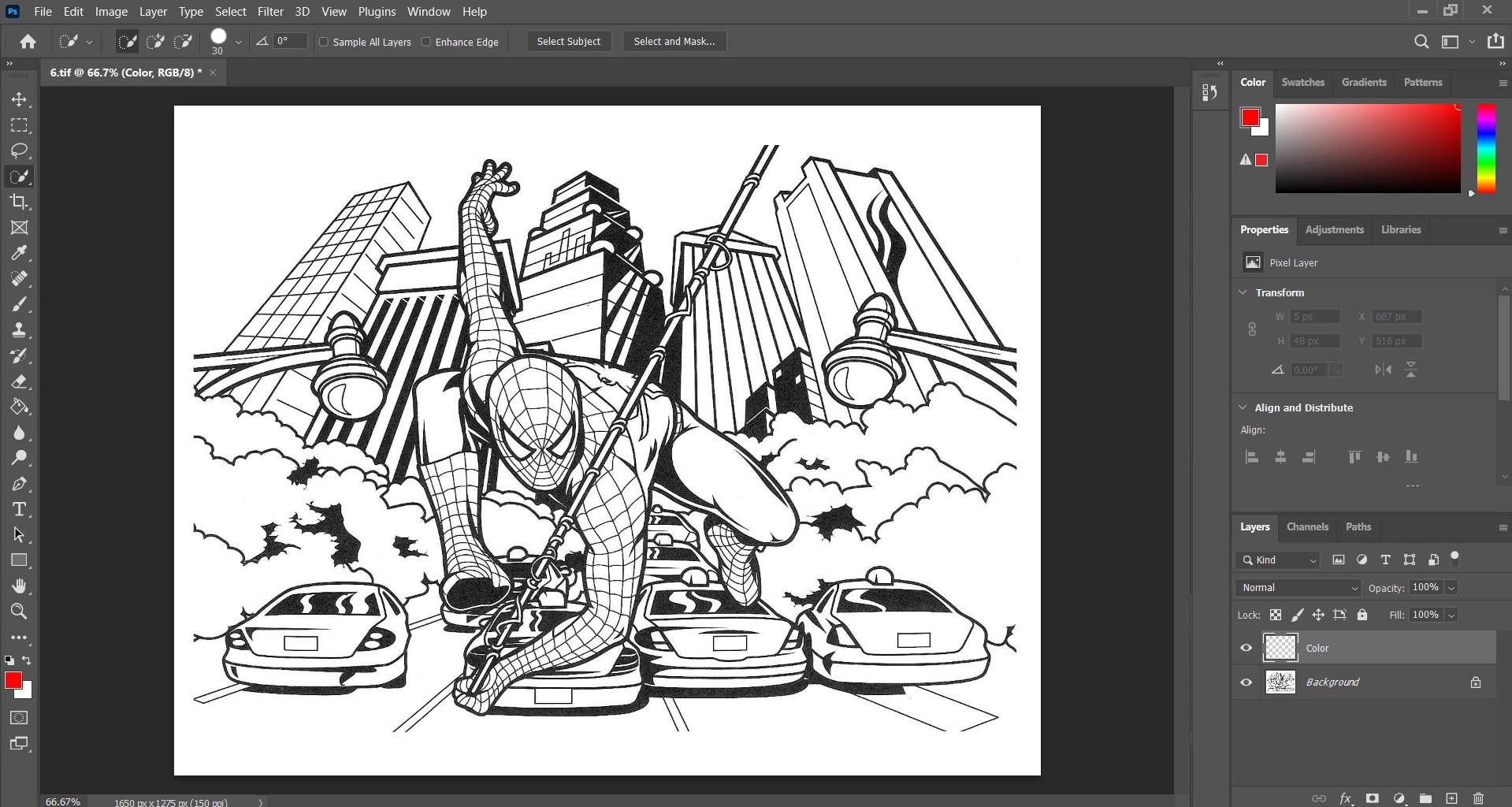
Task: Click the Share icon at top right
Action: pos(1495,41)
